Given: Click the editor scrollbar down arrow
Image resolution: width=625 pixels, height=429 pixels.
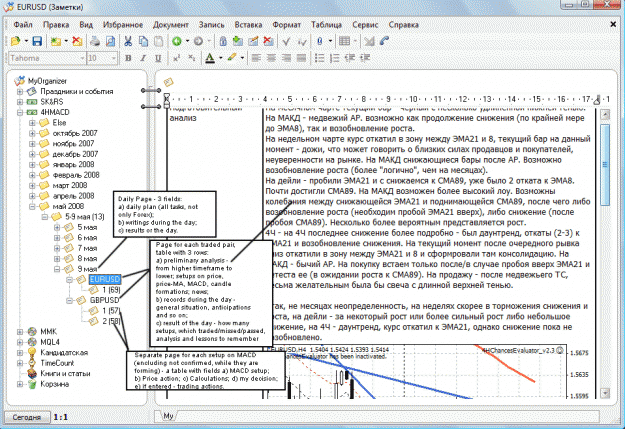Looking at the screenshot, I should (x=605, y=393).
